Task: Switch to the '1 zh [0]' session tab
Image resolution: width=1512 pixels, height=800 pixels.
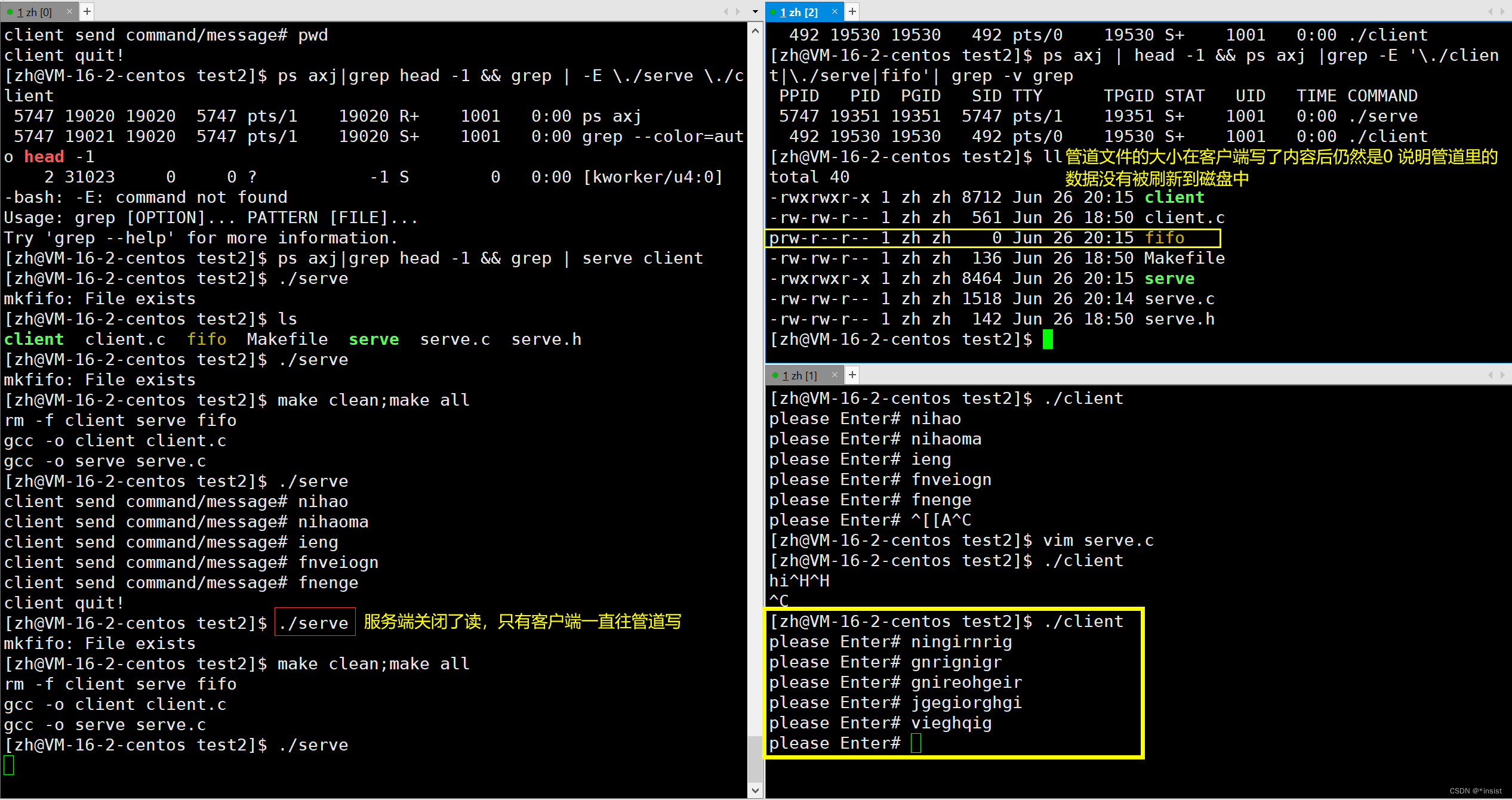Action: (34, 11)
